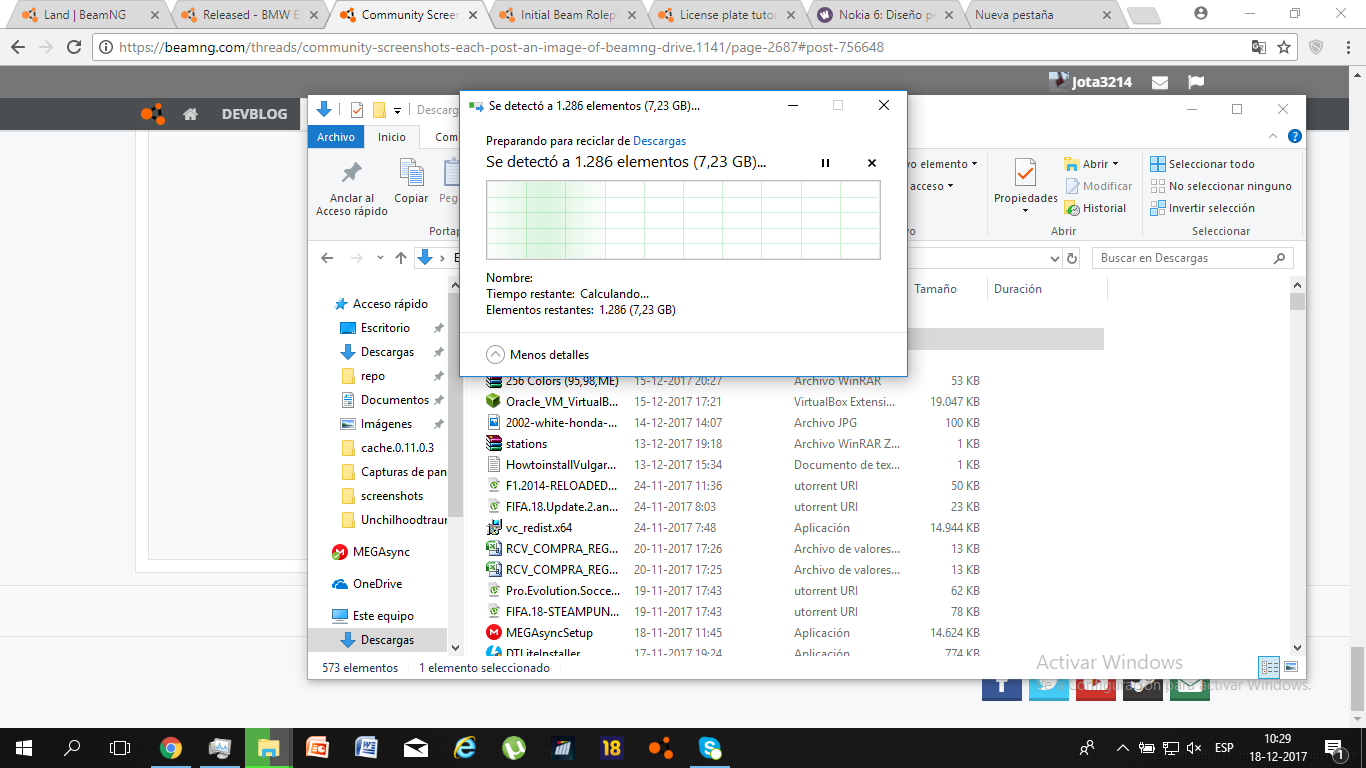Click the Up arrow in Explorer navigation

(x=401, y=258)
